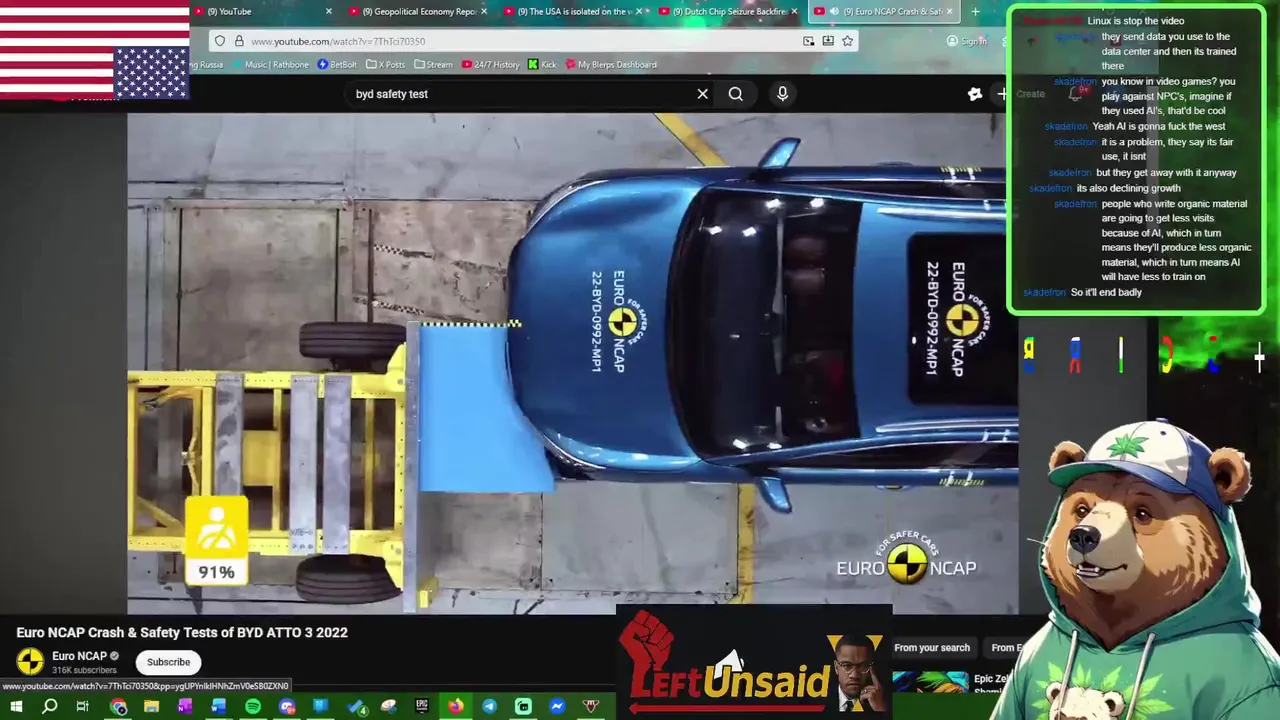Click the blue notes app icon in the taskbar

[x=320, y=707]
